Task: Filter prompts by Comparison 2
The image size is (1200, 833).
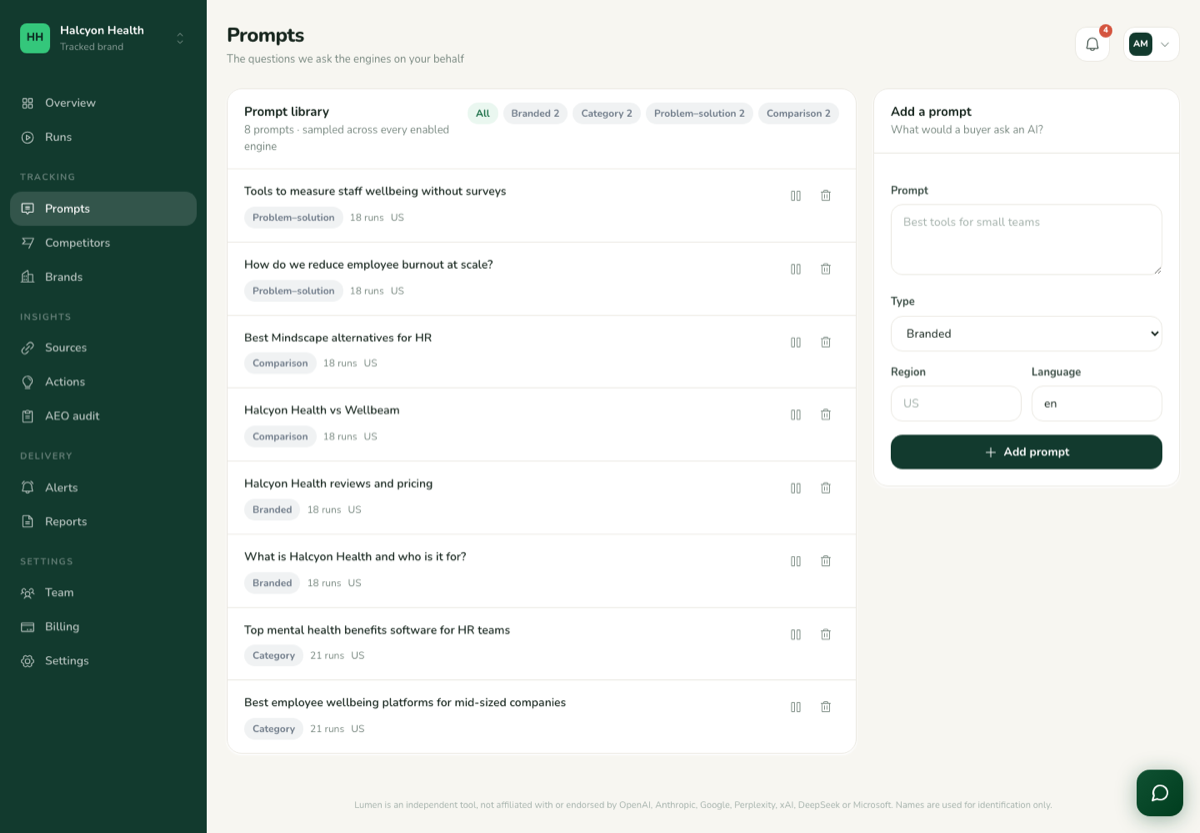Action: (x=798, y=114)
